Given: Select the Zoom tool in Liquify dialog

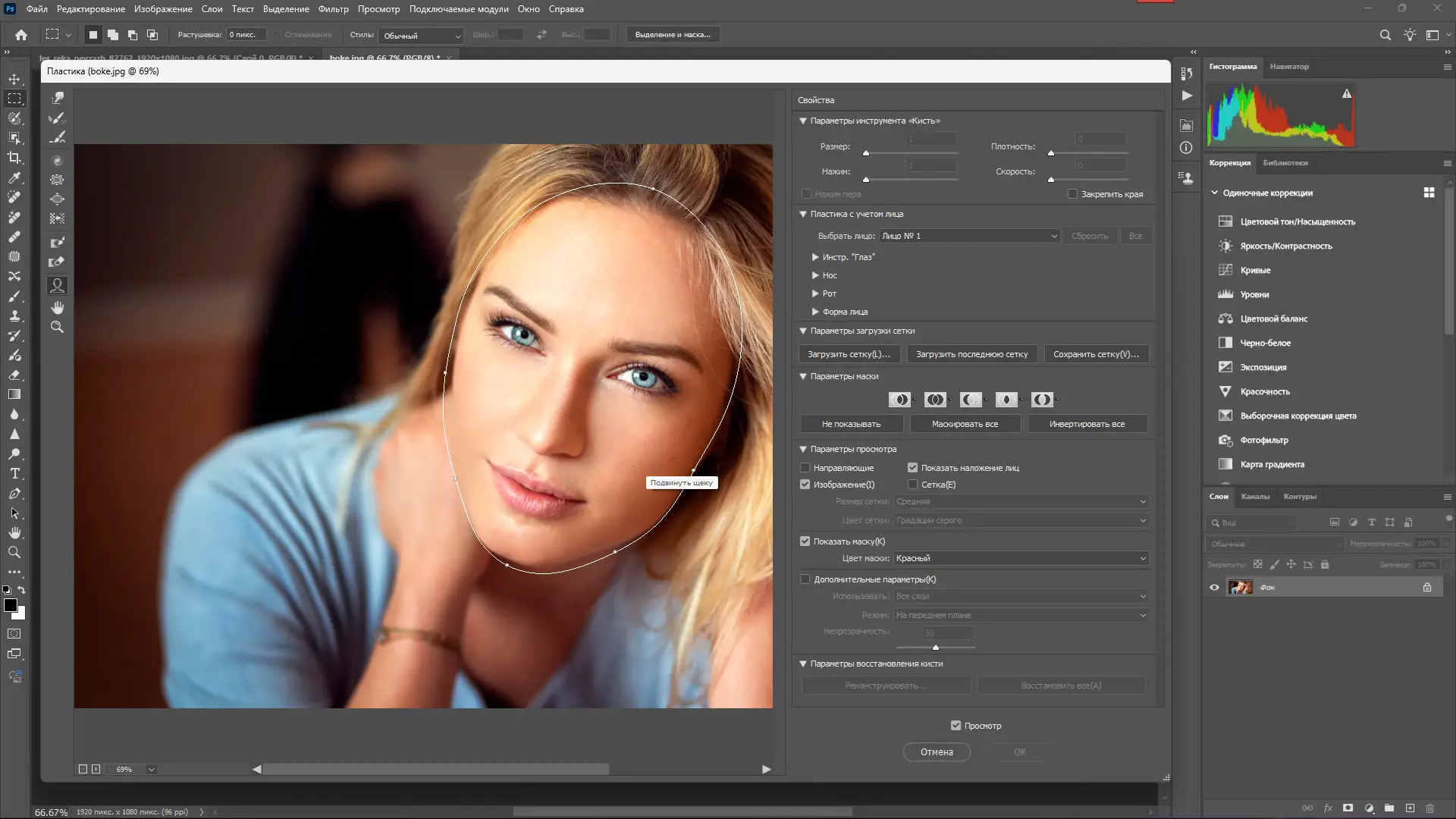Looking at the screenshot, I should pyautogui.click(x=57, y=327).
